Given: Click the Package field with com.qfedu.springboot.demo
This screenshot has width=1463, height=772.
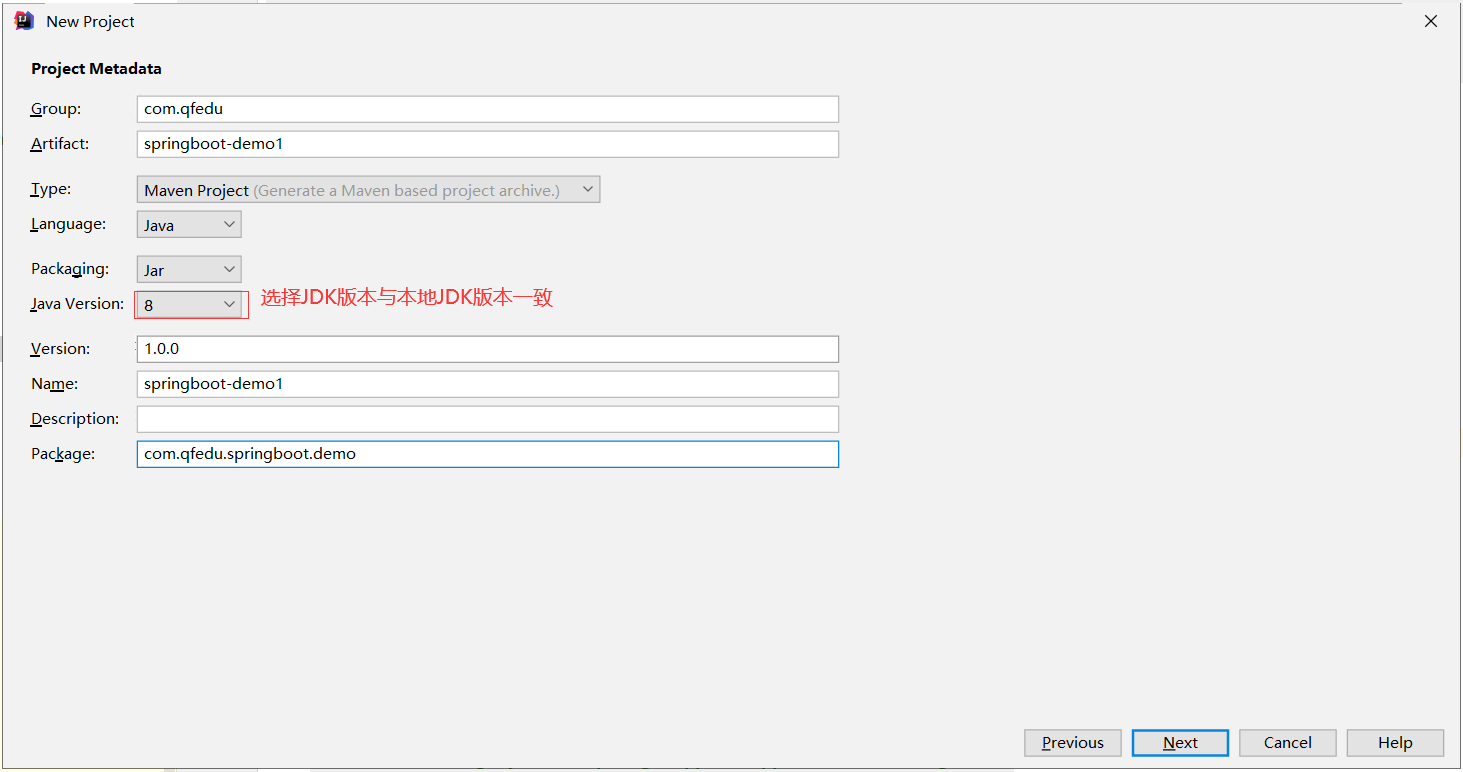Looking at the screenshot, I should click(x=488, y=454).
